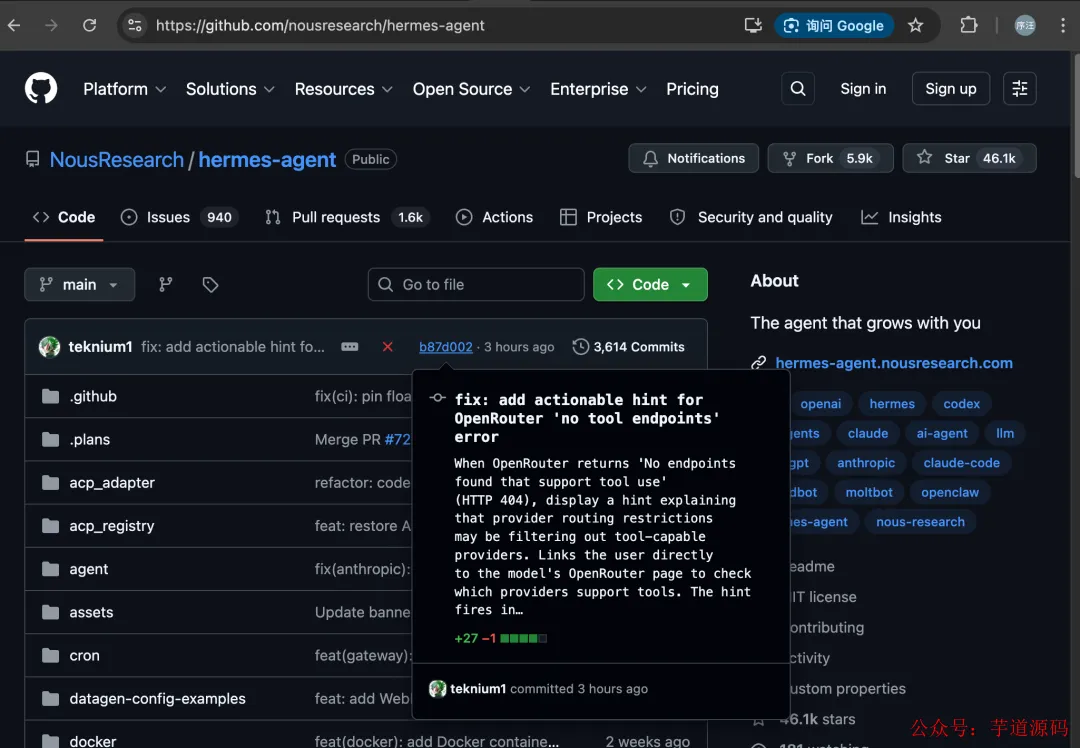1080x748 pixels.
Task: View tags via the tag icon
Action: pos(210,284)
